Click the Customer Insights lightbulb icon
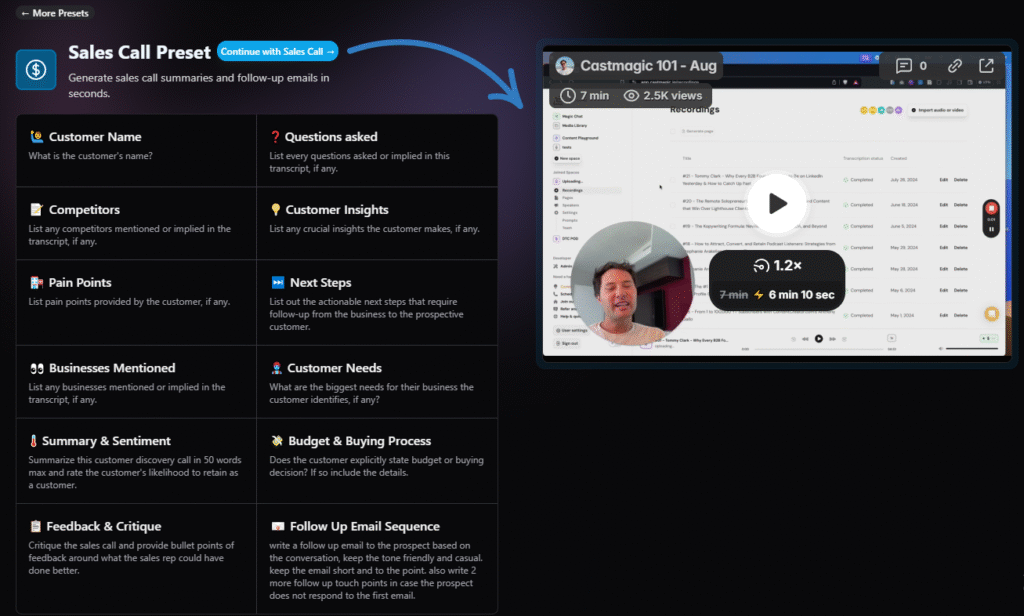This screenshot has height=616, width=1024. 276,210
